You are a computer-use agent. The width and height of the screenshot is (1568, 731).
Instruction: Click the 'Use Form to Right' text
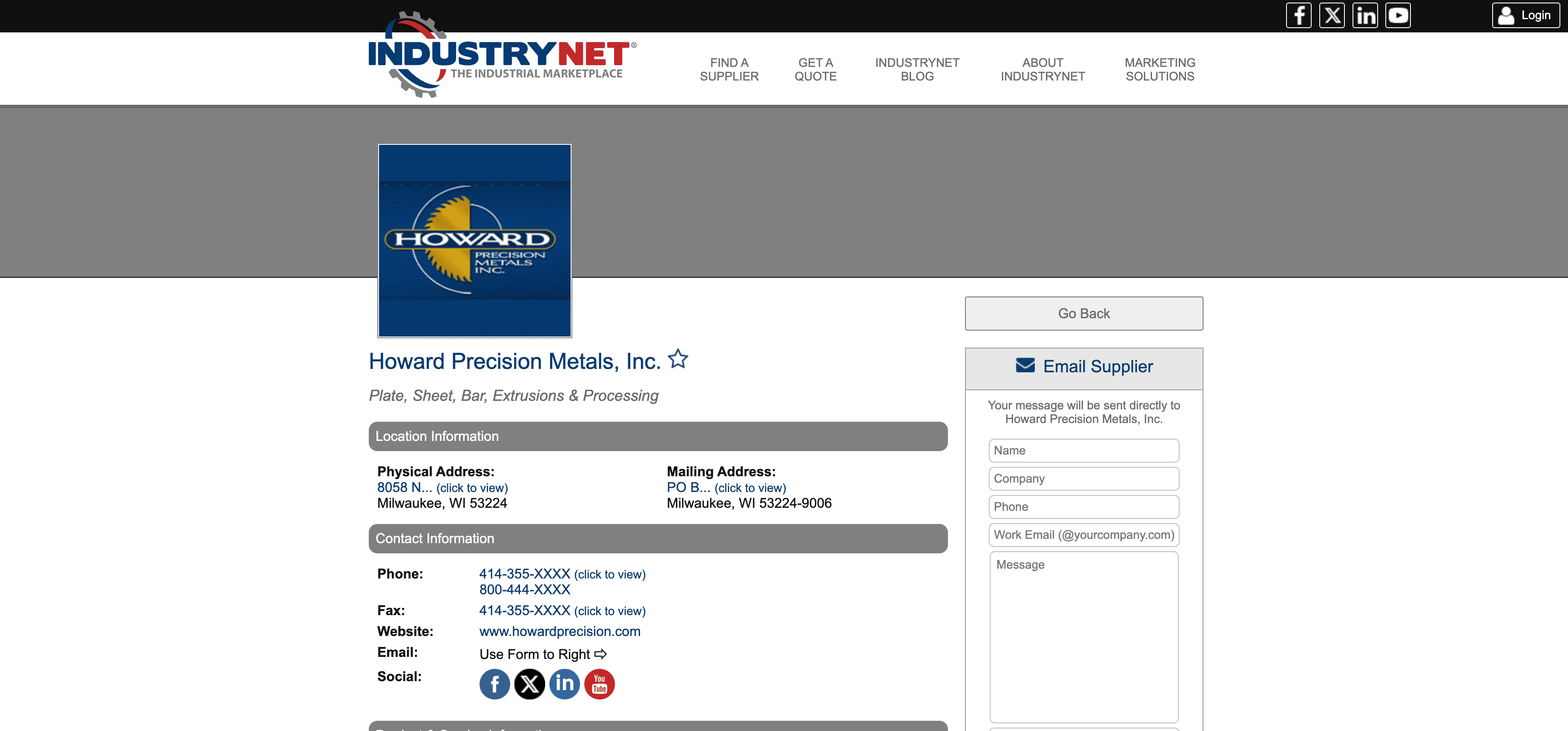543,654
